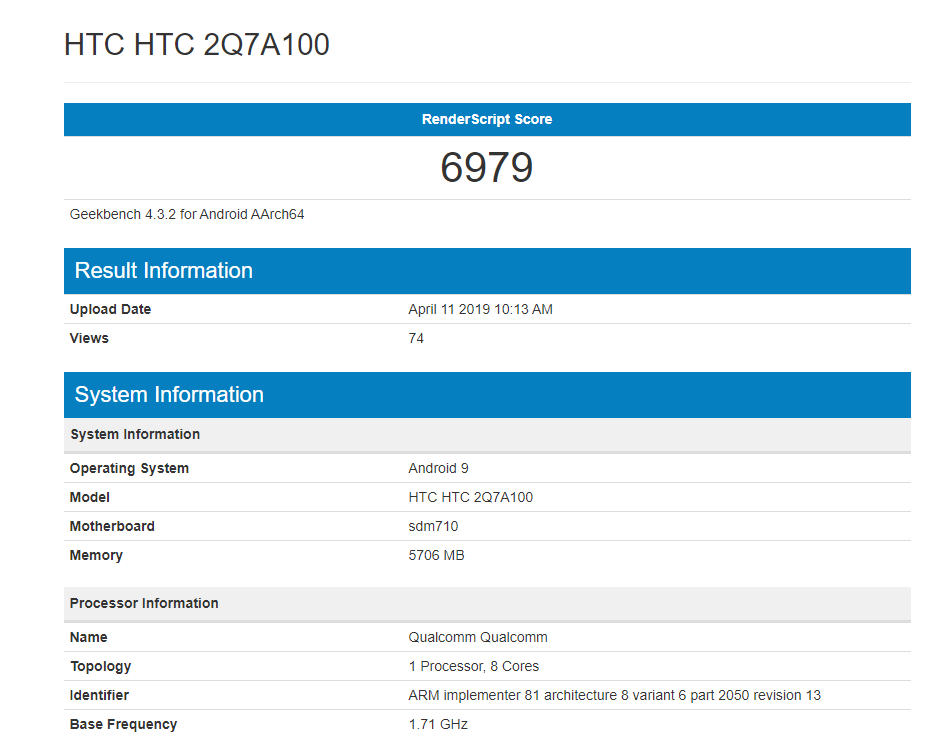Select the Model value HTC HTC 2Q7A100
Viewport: 929px width, 749px height.
[470, 497]
